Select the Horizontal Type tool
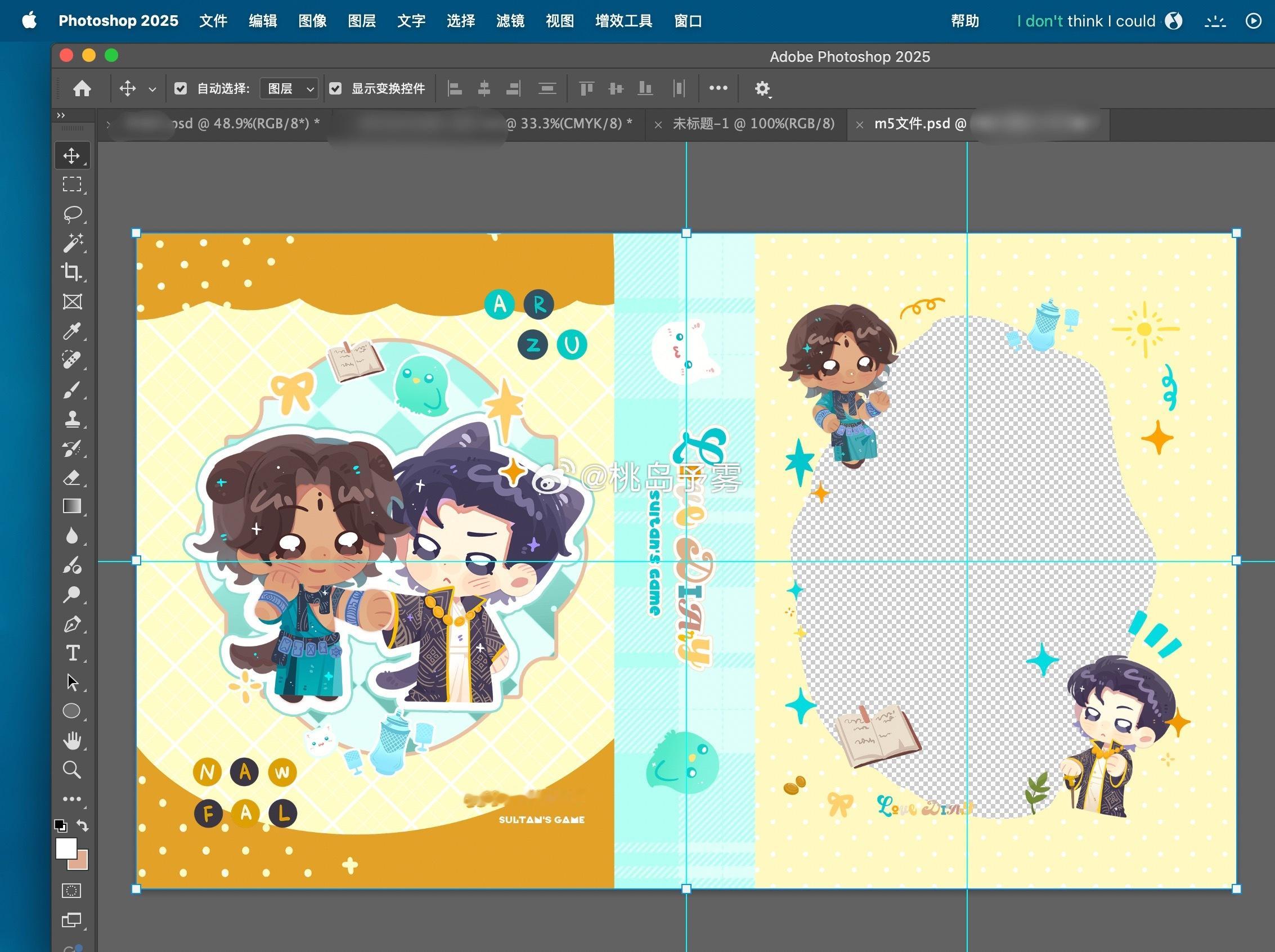 (71, 653)
